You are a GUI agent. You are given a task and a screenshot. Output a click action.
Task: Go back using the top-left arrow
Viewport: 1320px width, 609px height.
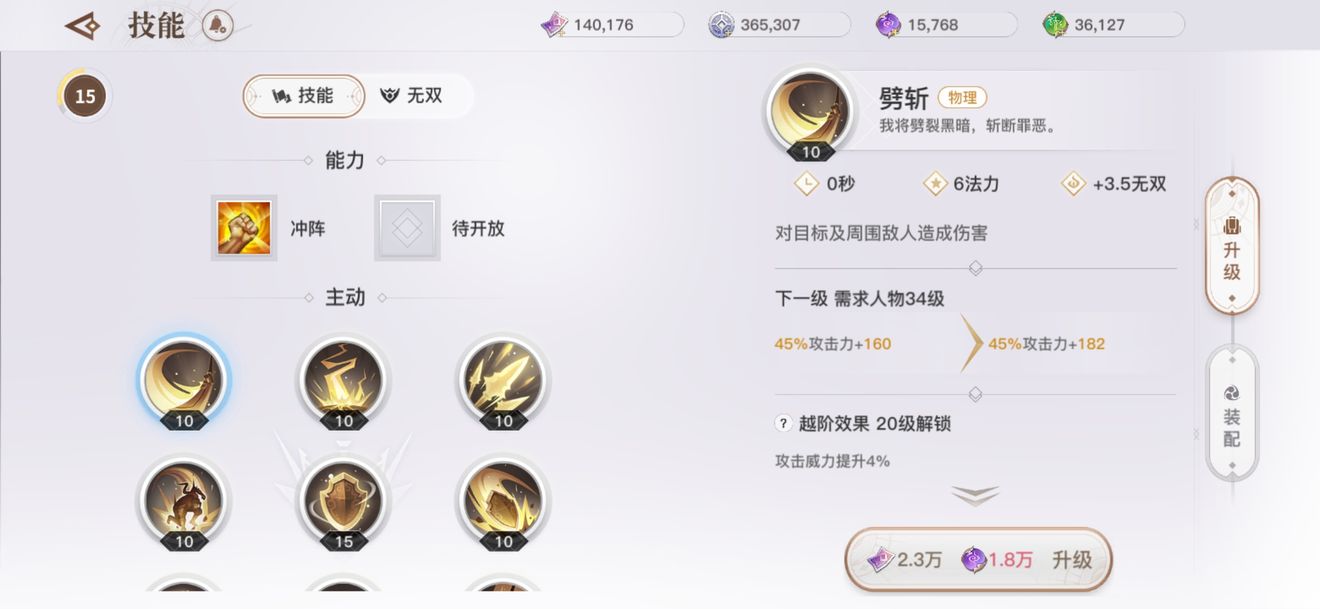[x=82, y=26]
